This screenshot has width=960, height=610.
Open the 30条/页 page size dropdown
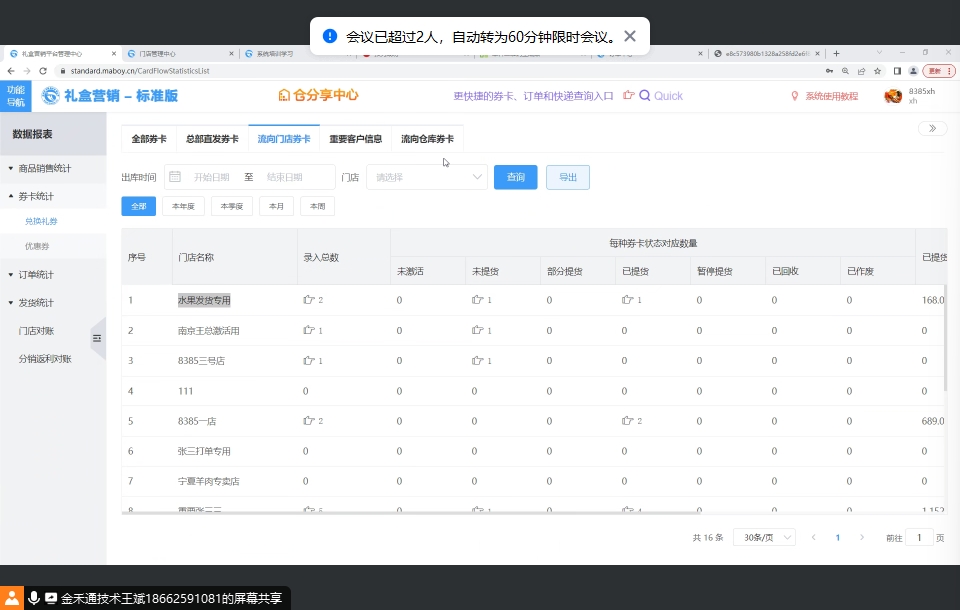click(764, 537)
